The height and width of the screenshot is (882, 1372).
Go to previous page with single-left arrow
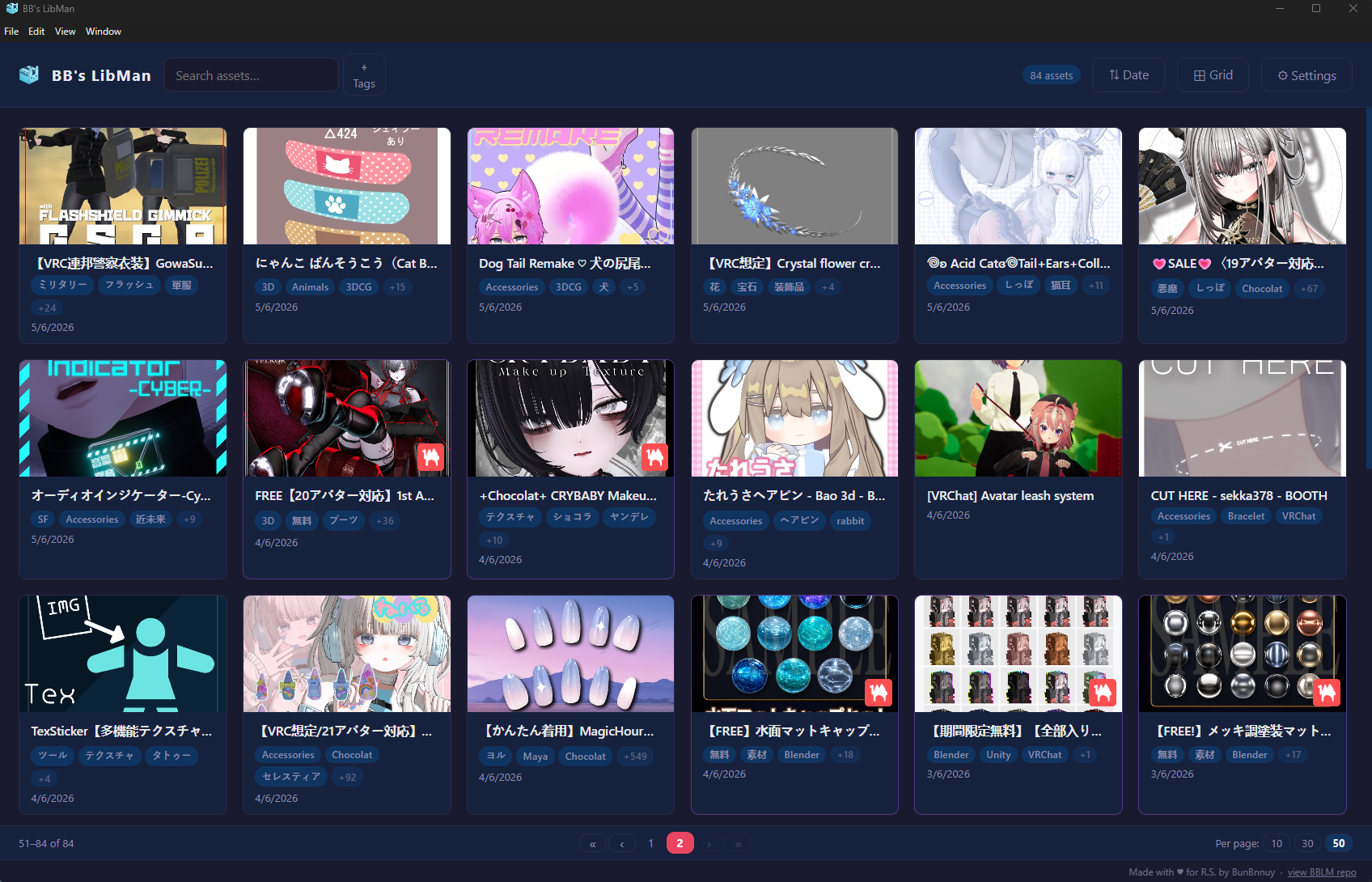coord(622,843)
